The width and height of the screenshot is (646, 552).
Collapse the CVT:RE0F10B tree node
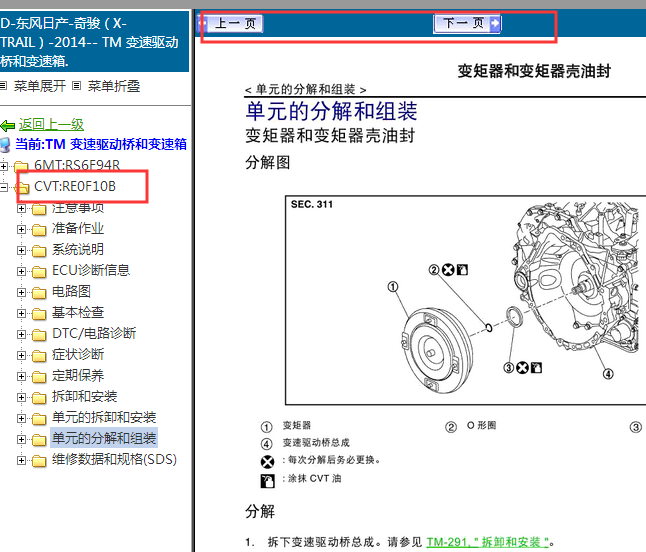(x=4, y=187)
